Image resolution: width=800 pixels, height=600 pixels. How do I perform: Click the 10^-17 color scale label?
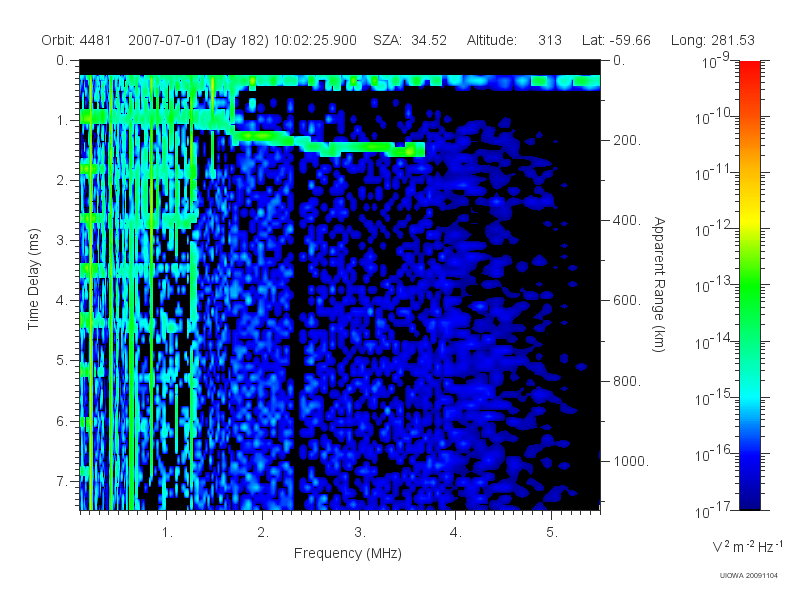point(713,510)
